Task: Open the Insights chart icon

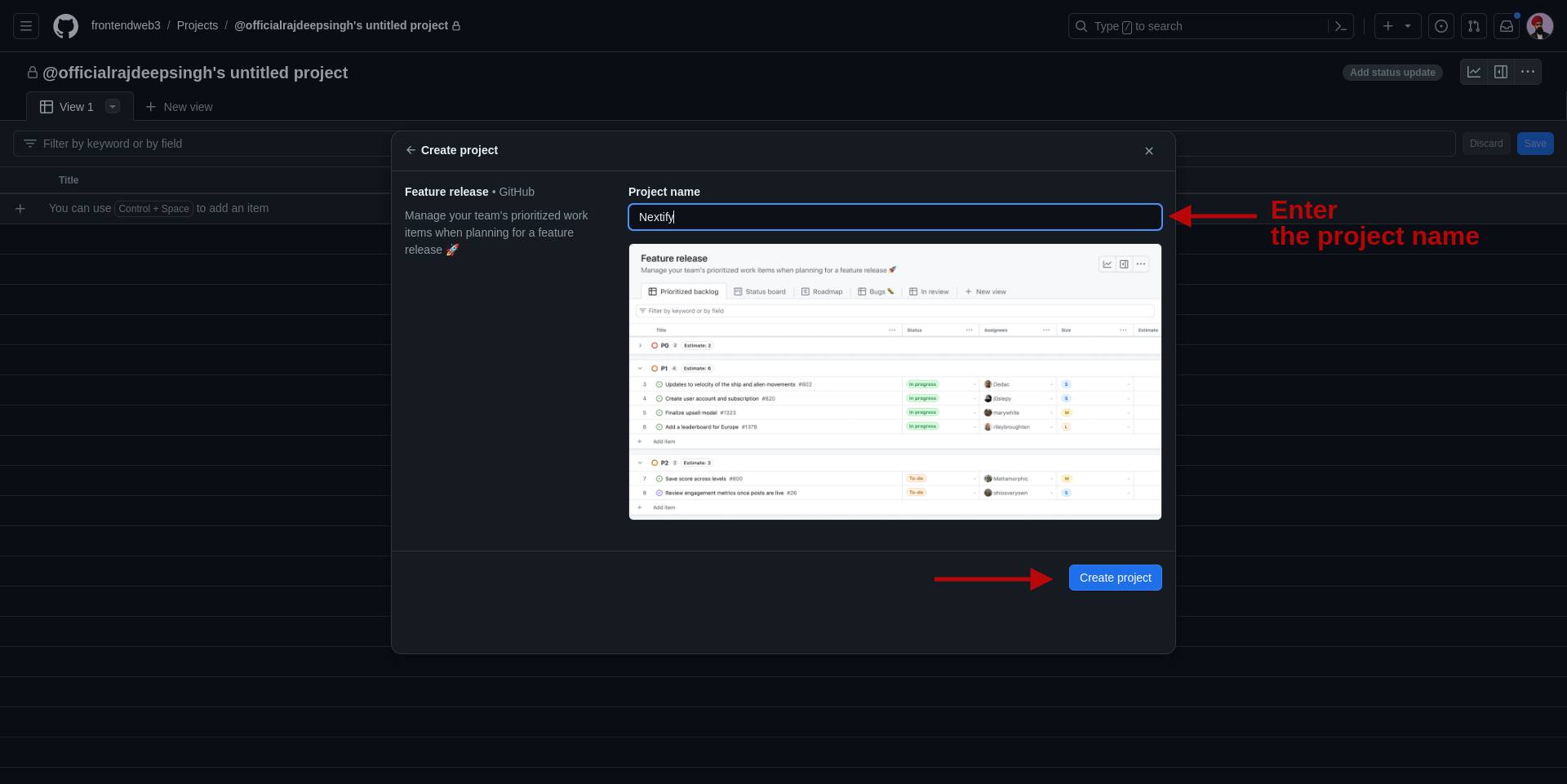Action: [1474, 72]
